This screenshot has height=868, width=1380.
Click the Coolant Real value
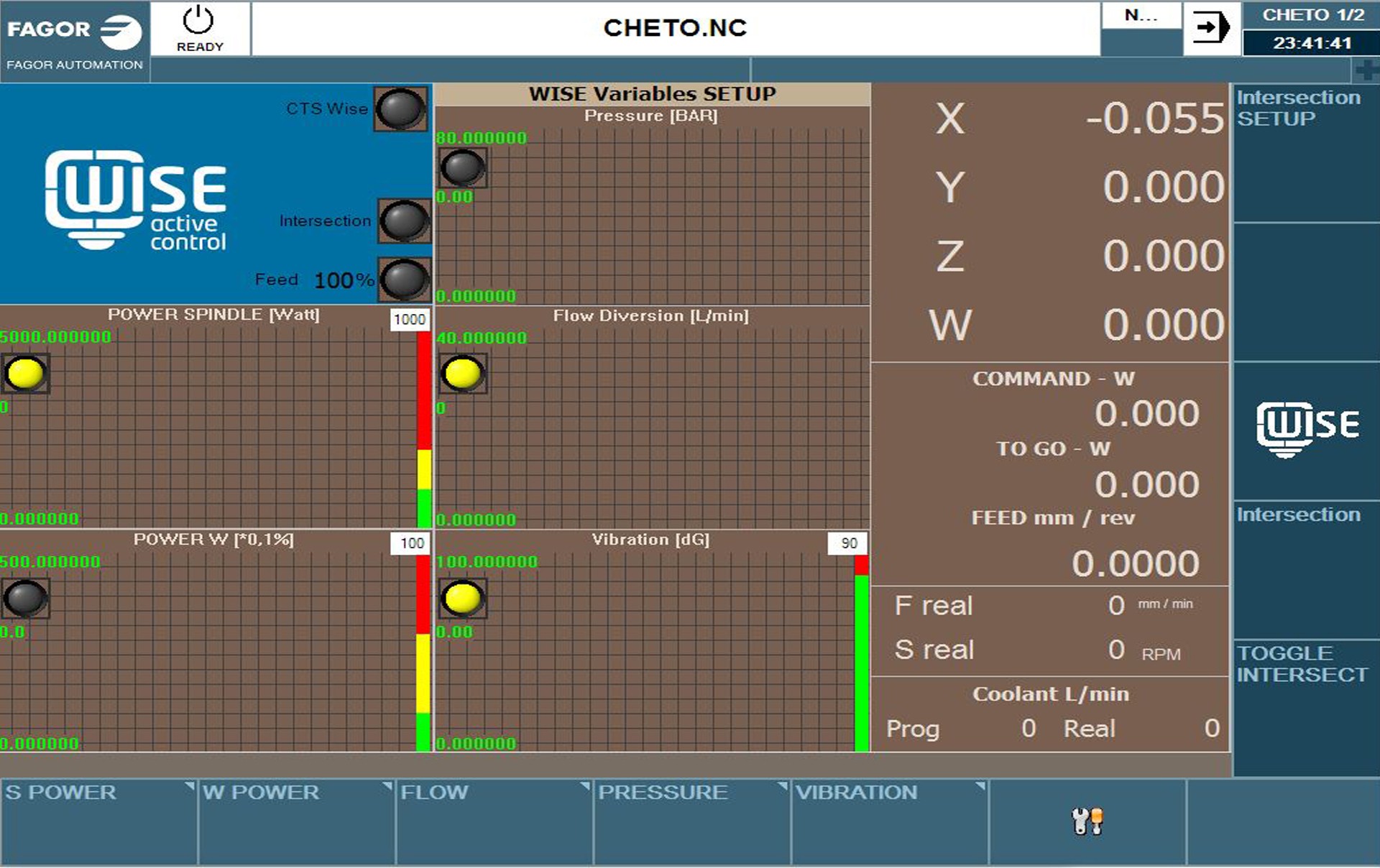[x=1212, y=729]
